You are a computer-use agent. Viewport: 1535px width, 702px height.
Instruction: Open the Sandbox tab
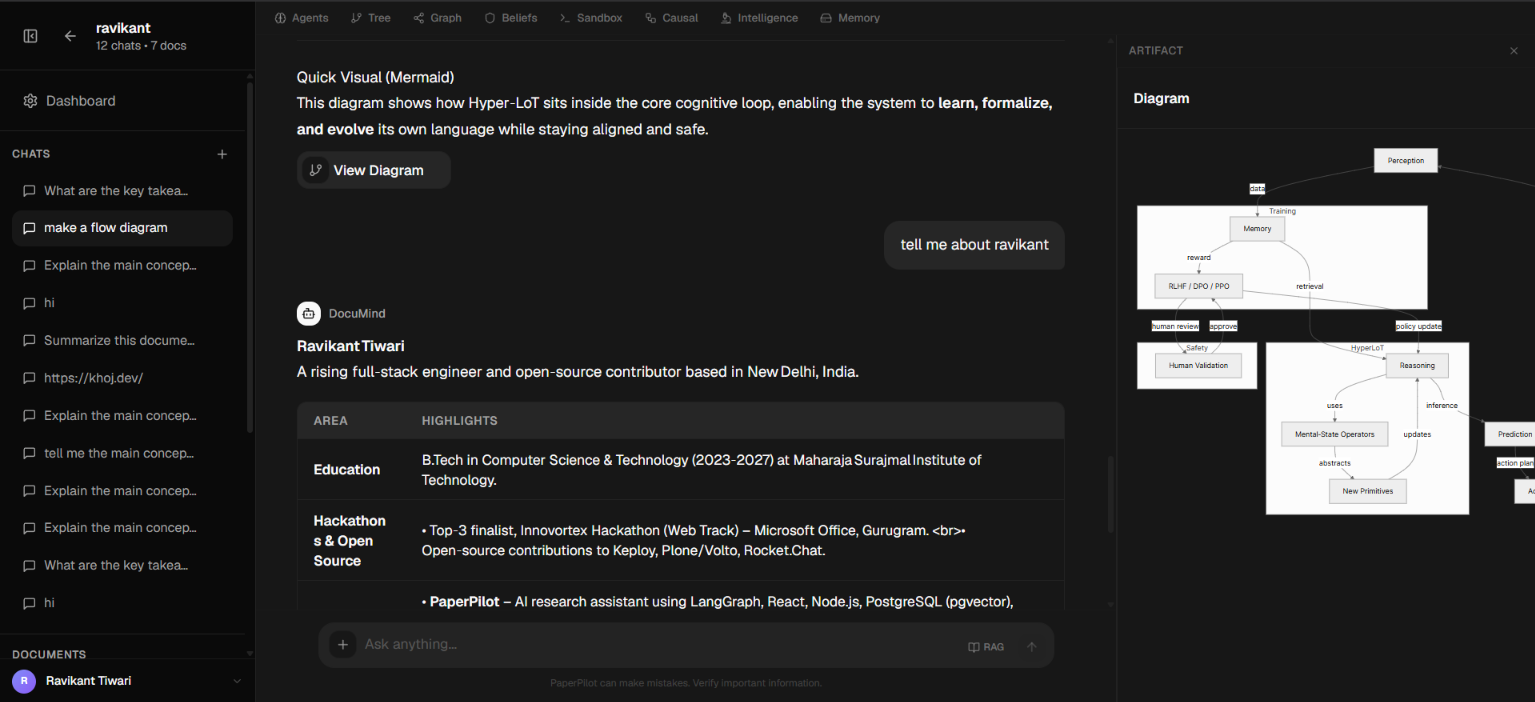pyautogui.click(x=591, y=18)
